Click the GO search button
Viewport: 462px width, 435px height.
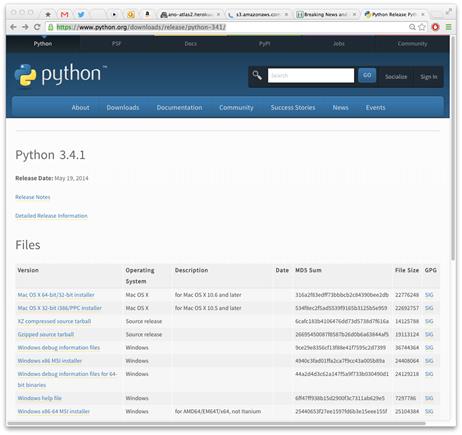(367, 75)
